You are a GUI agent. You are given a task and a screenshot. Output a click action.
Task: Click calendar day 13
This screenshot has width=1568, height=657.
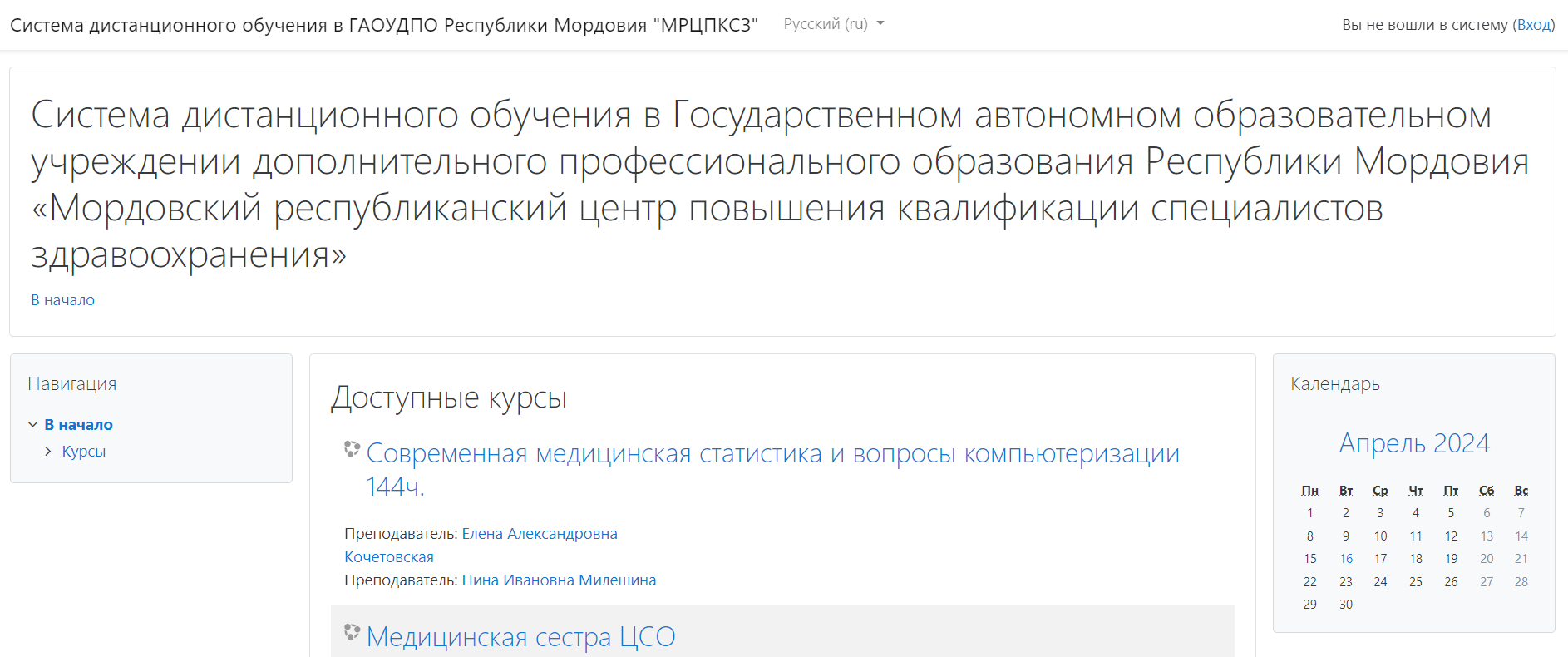[1487, 536]
